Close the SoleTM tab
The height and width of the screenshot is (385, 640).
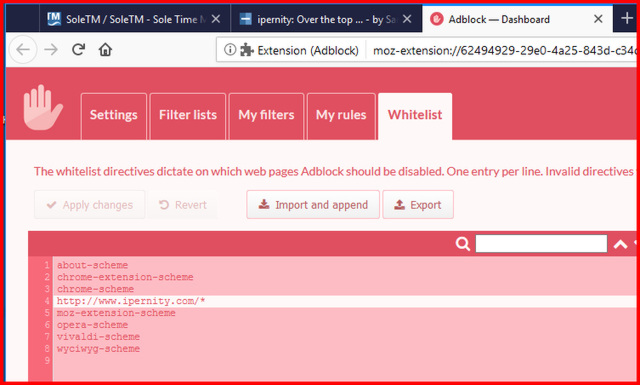point(216,19)
